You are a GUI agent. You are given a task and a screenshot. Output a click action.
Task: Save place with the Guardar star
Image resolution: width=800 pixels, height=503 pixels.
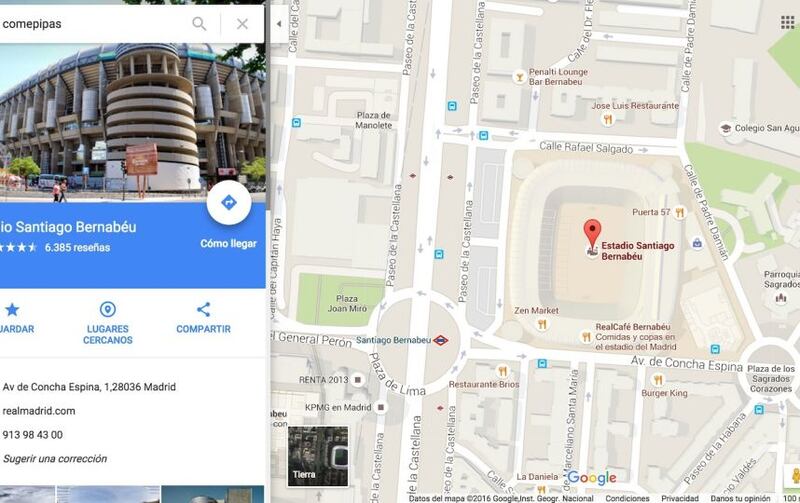[12, 319]
